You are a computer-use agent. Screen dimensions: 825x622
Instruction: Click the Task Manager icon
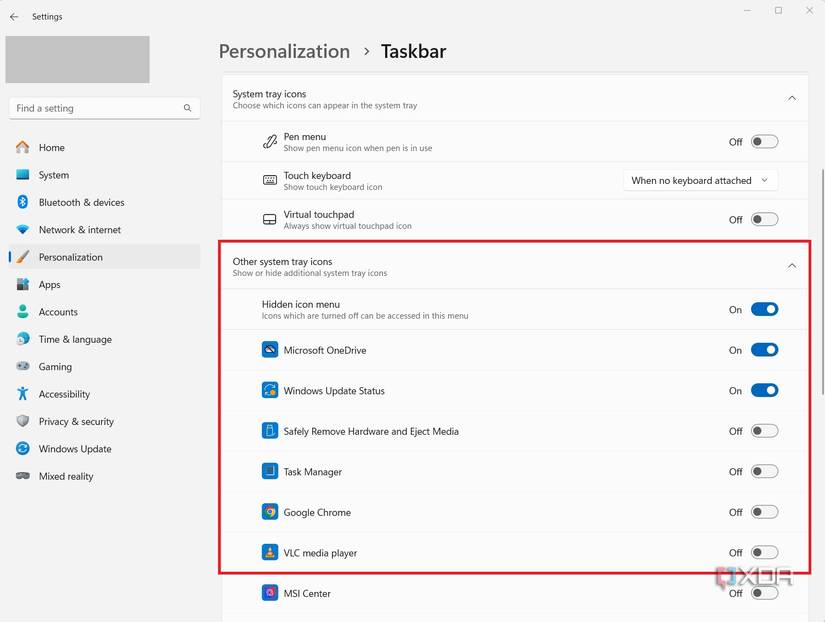click(x=270, y=472)
